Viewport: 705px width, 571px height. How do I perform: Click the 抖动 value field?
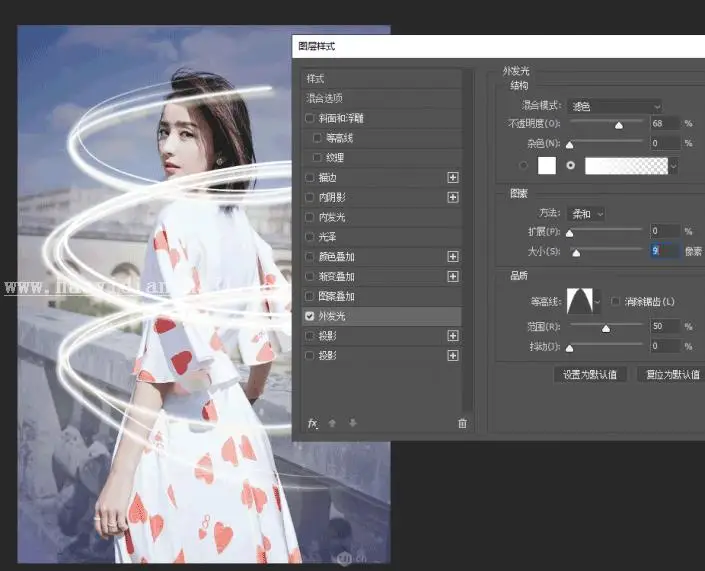[x=665, y=346]
